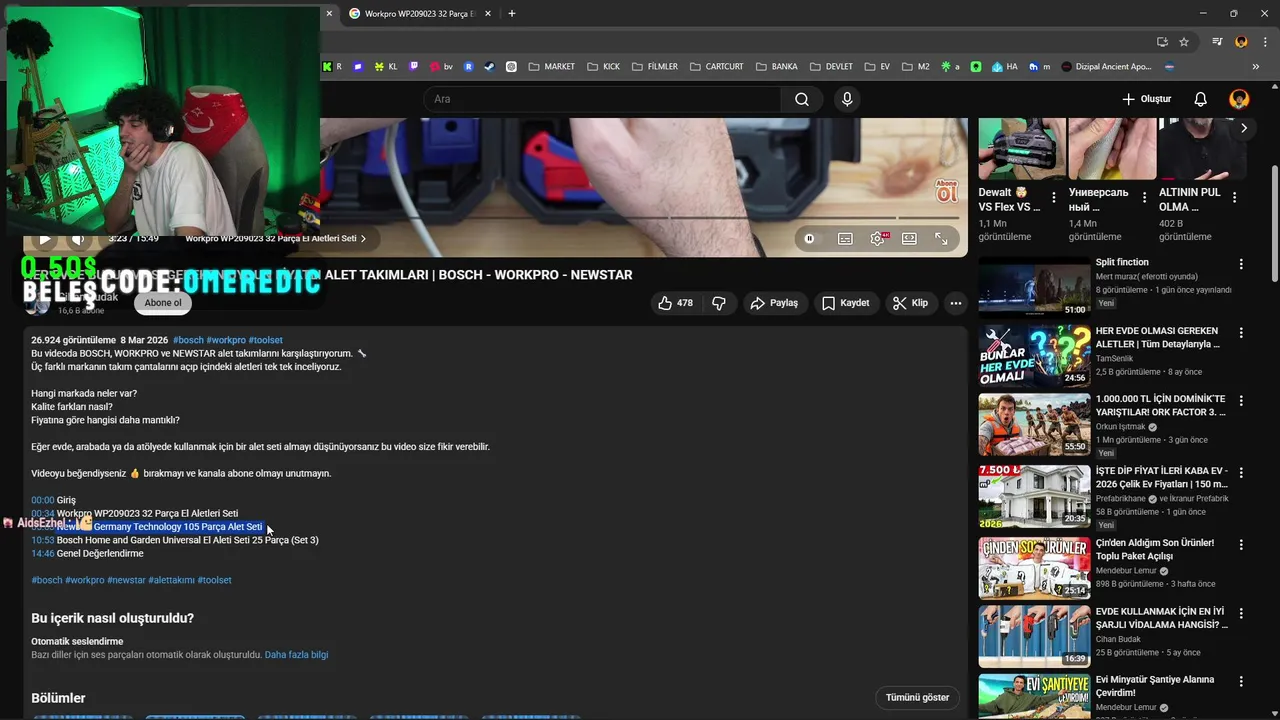Click 'Tümünü göster' chapters button
The height and width of the screenshot is (720, 1280).
(x=917, y=698)
